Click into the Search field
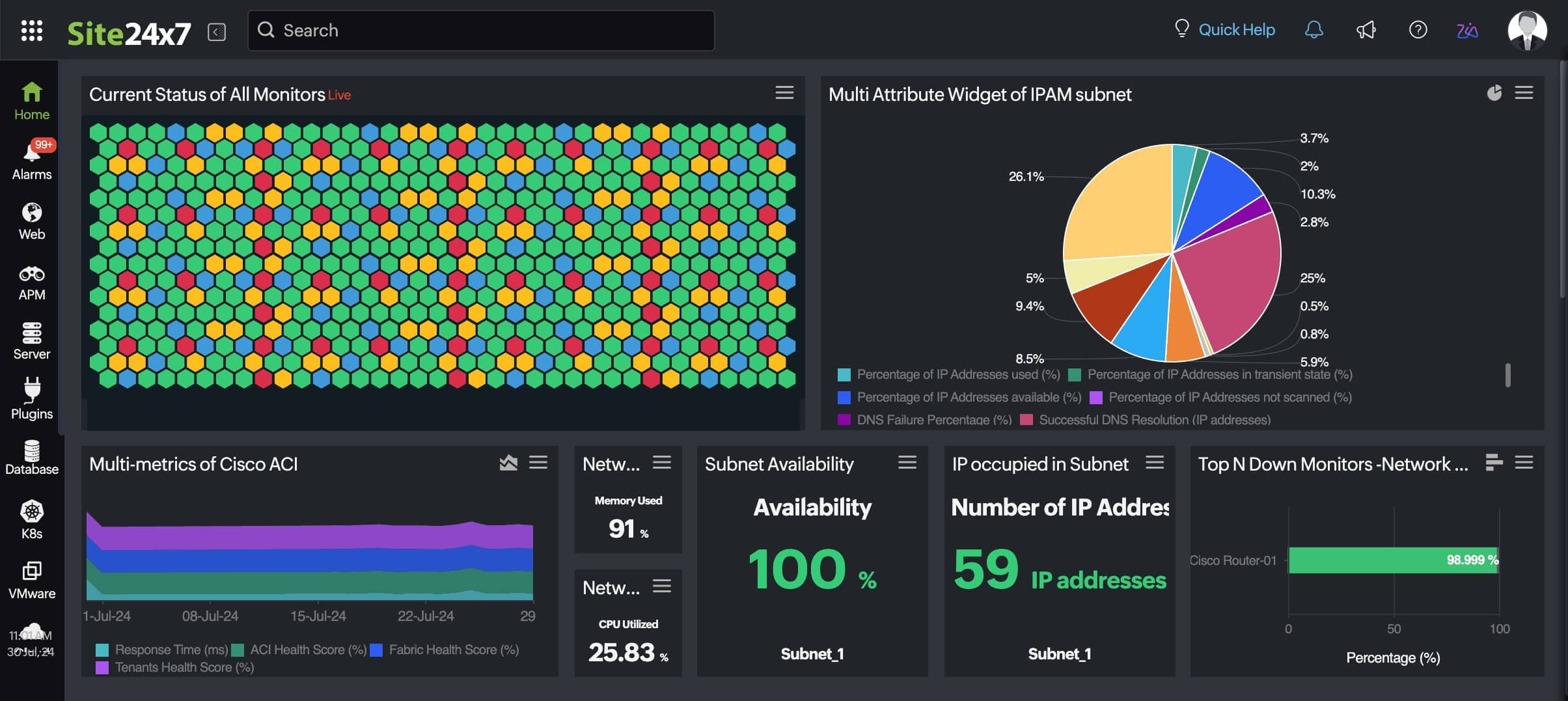 coord(482,31)
